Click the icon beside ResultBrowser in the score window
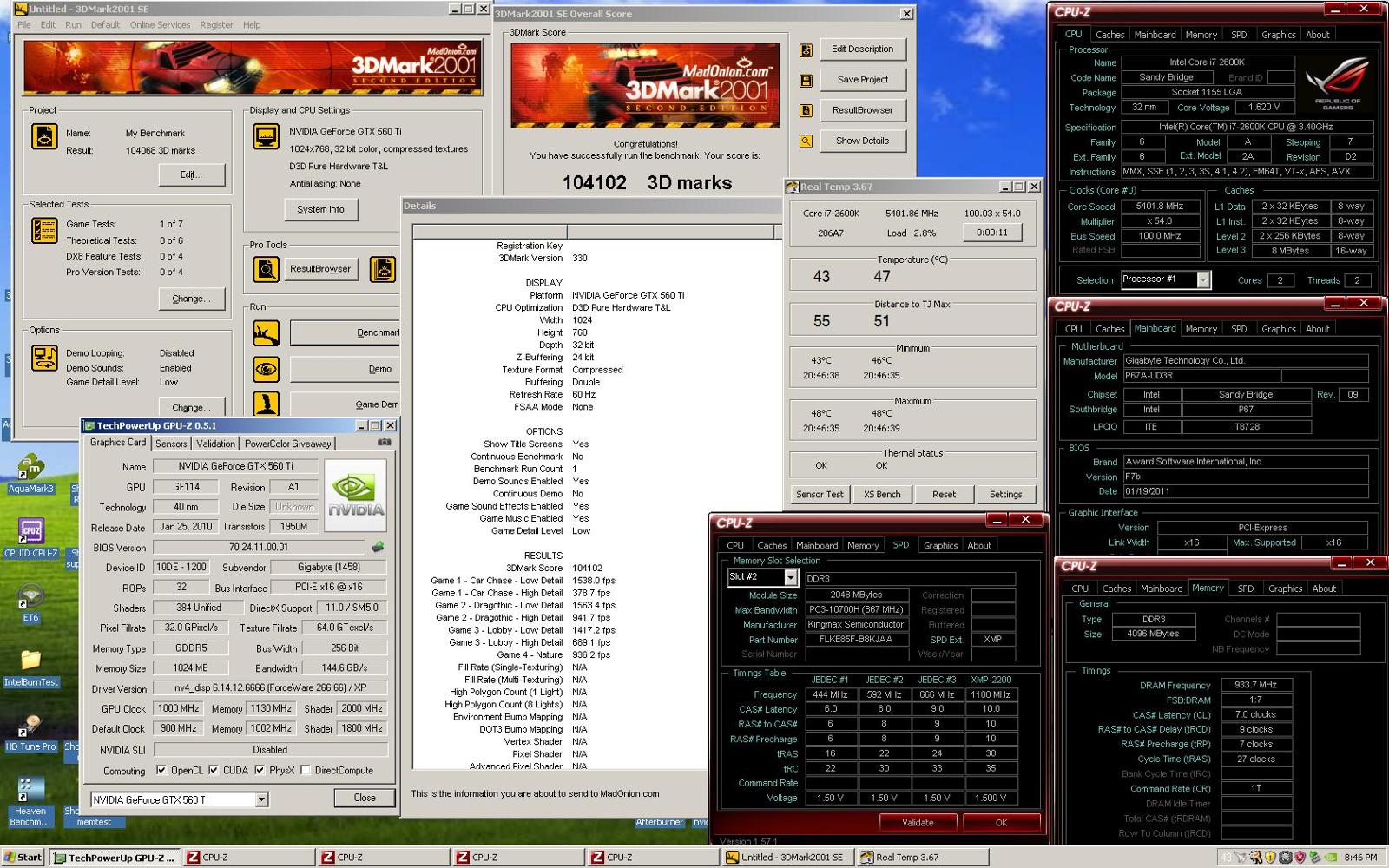The width and height of the screenshot is (1389, 868). point(806,110)
